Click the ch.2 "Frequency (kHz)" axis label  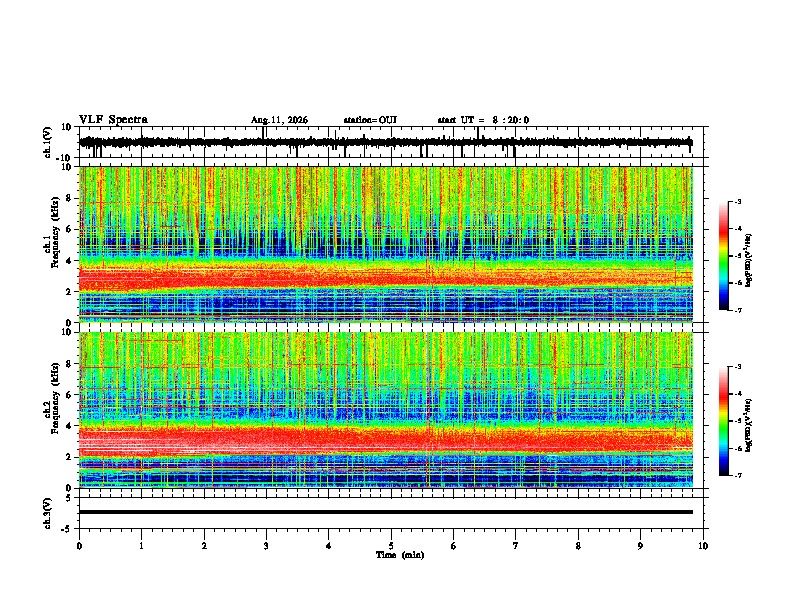click(x=55, y=398)
